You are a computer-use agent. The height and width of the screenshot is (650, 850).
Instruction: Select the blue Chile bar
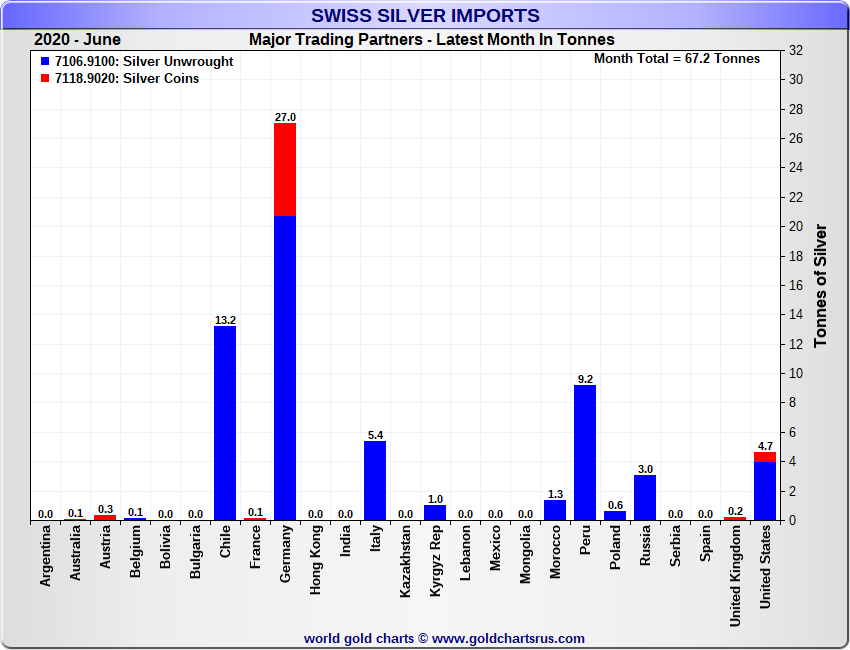[225, 422]
